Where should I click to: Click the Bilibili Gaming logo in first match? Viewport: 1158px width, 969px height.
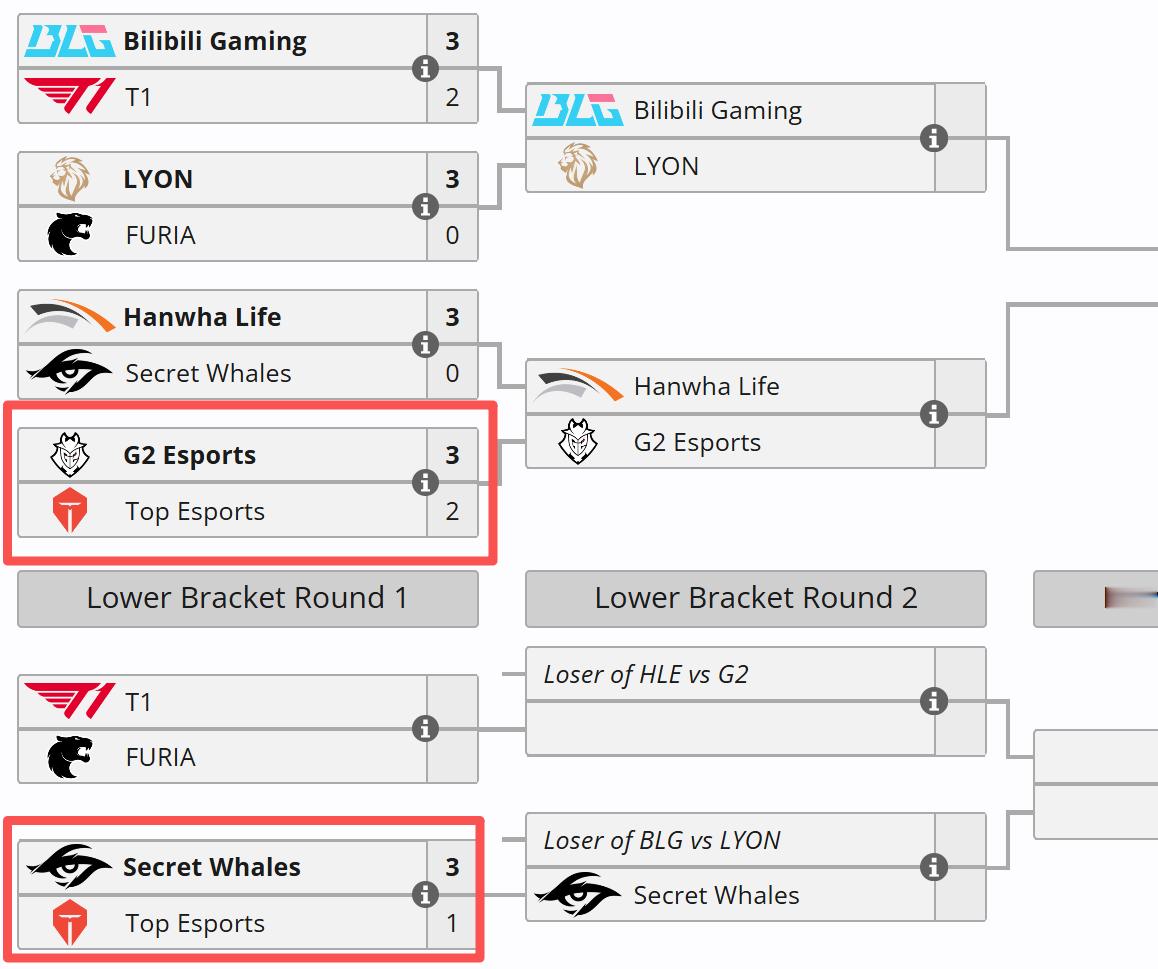pos(69,41)
